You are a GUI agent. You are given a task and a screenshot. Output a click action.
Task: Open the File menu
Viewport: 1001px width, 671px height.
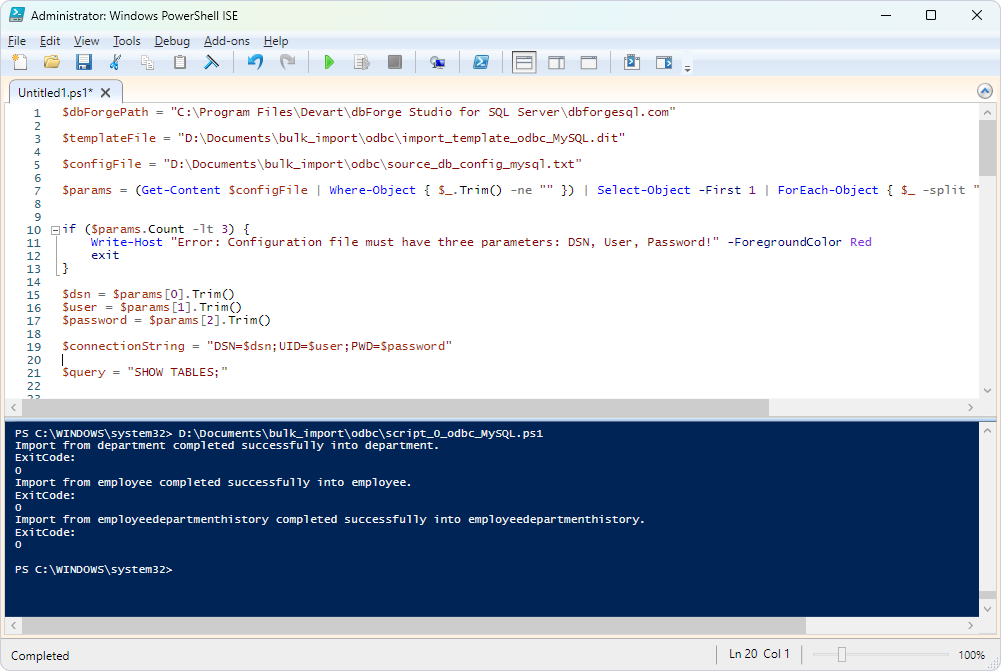pyautogui.click(x=17, y=41)
